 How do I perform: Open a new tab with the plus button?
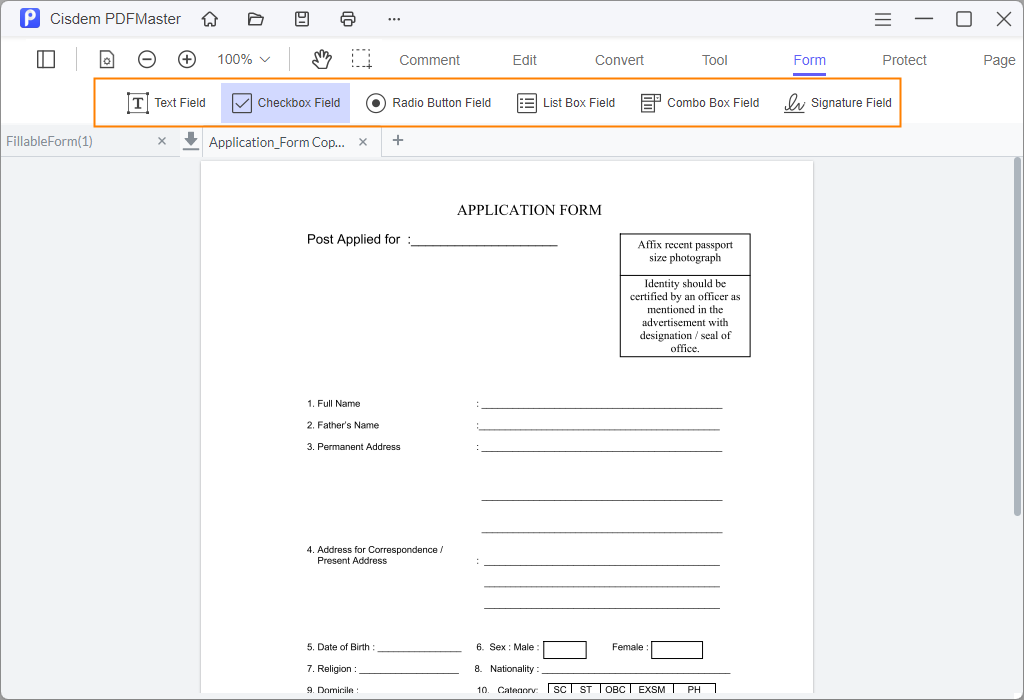tap(398, 141)
